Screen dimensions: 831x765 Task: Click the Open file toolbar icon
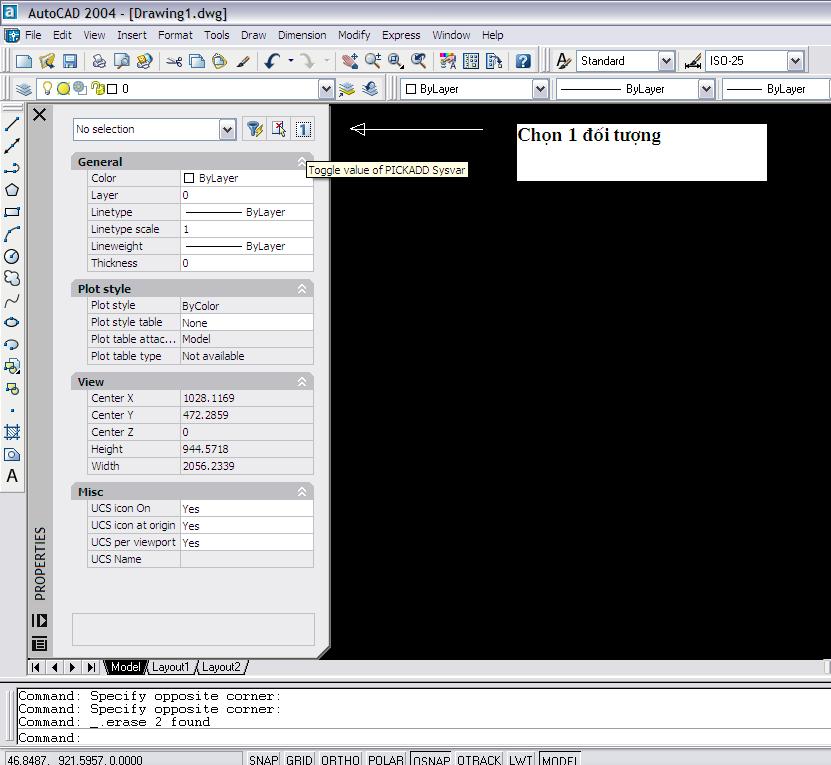coord(47,61)
